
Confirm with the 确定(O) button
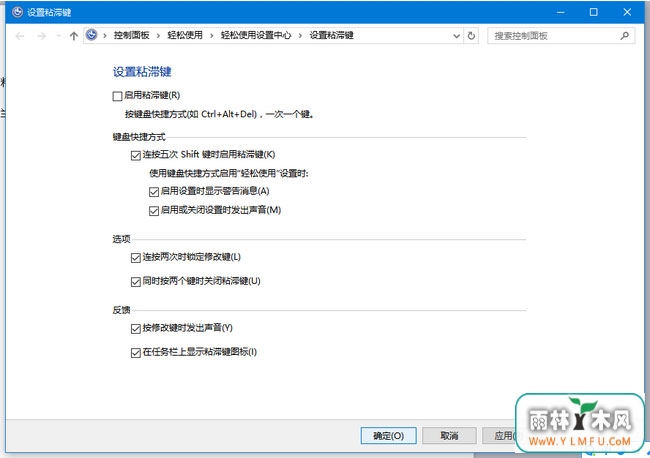388,436
